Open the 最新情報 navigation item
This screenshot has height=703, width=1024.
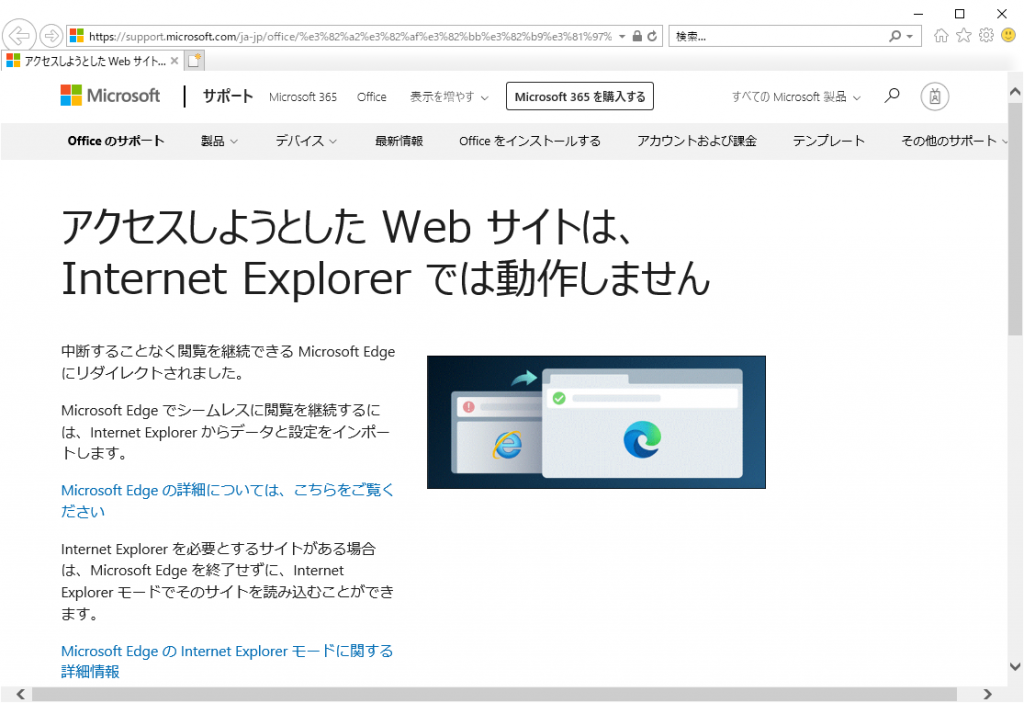(x=398, y=140)
